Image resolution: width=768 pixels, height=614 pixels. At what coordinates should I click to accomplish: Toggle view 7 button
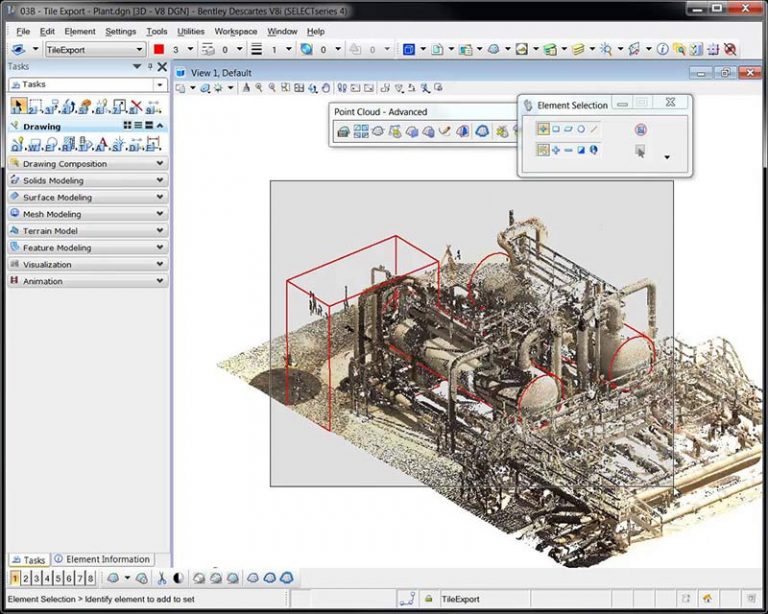pos(79,578)
